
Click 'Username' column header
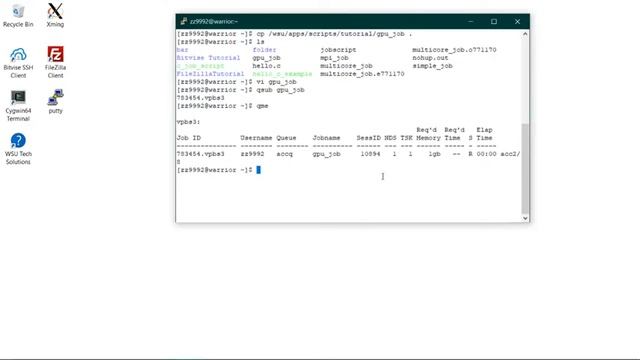pos(256,138)
